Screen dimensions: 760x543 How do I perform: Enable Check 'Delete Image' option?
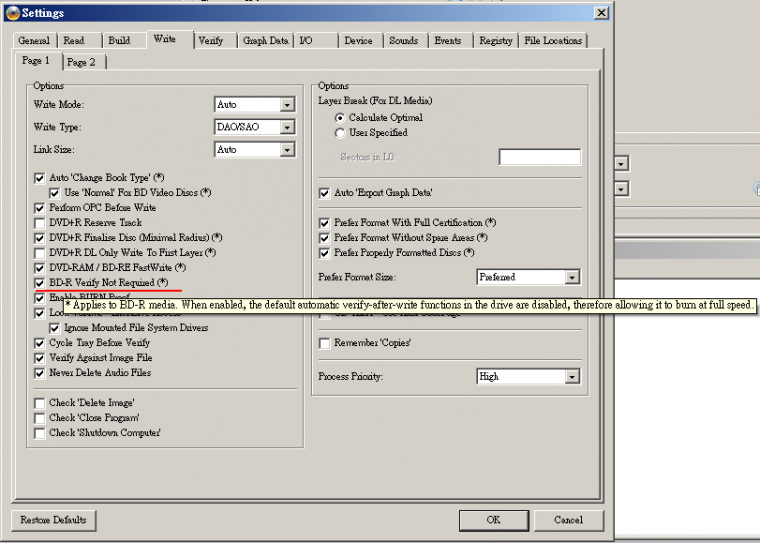point(40,403)
